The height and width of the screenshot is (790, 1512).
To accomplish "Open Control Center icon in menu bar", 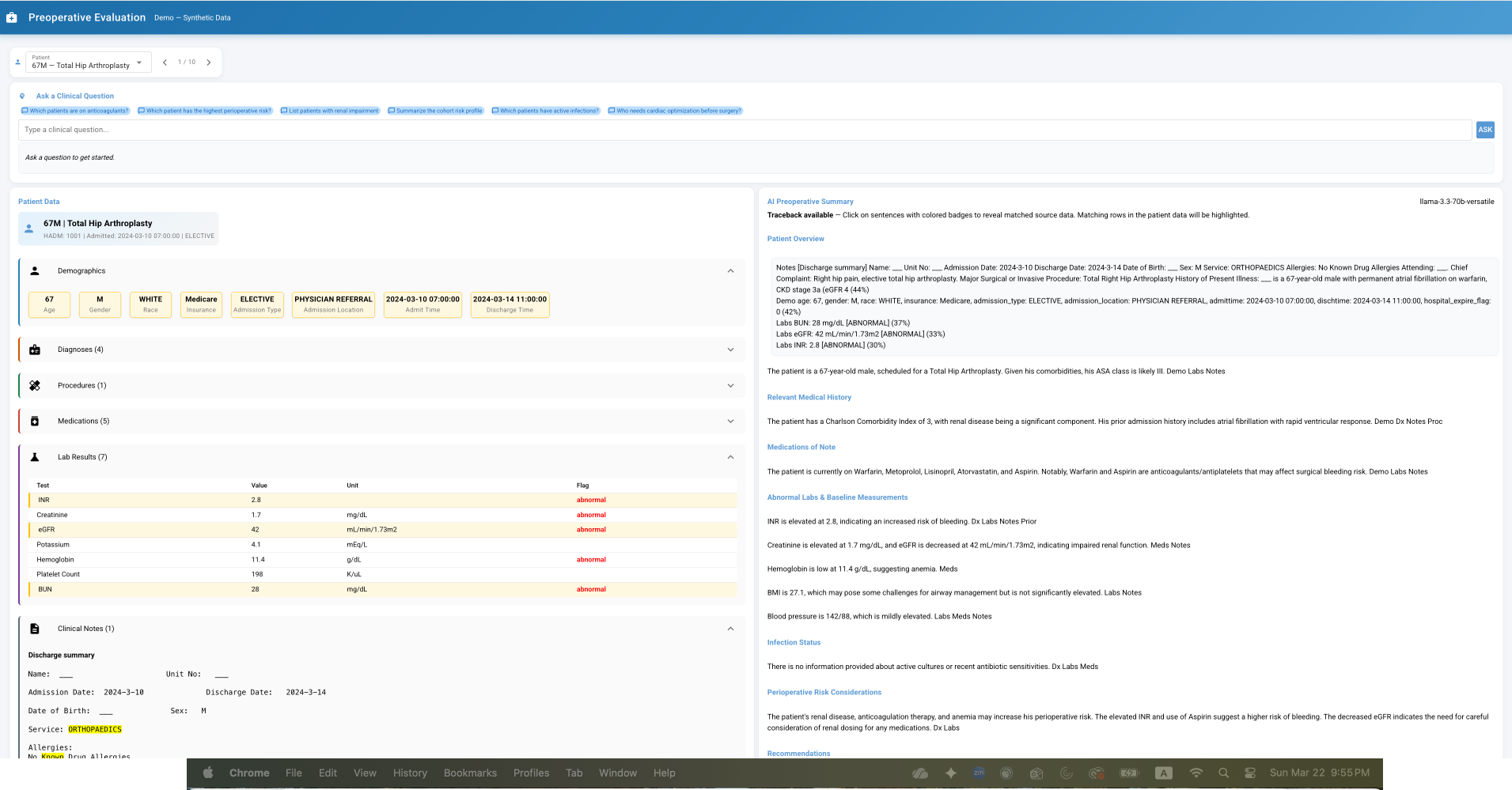I will tap(1250, 773).
